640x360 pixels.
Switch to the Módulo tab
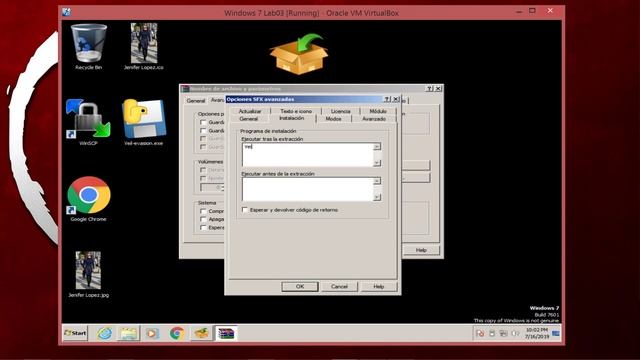378,111
